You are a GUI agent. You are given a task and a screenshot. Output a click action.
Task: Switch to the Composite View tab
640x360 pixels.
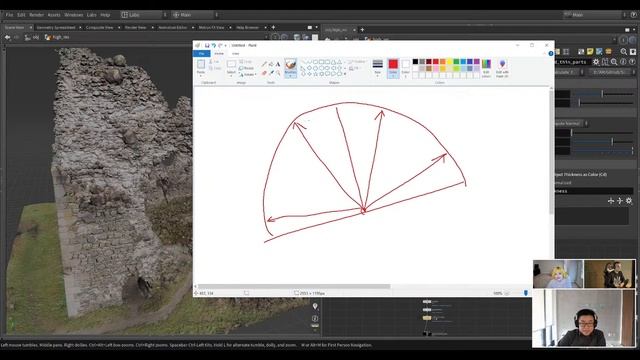pyautogui.click(x=99, y=27)
